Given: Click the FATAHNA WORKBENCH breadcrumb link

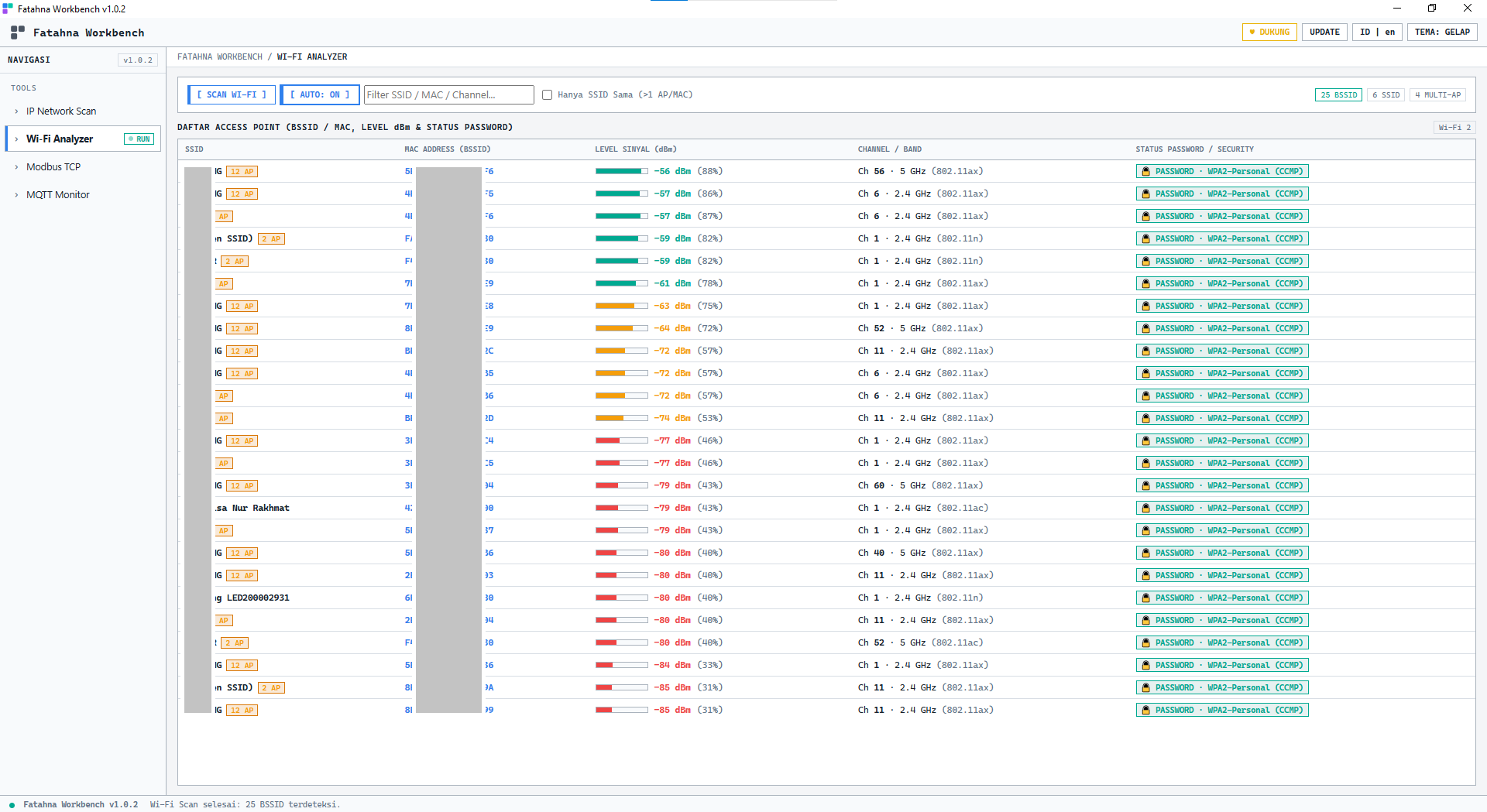Looking at the screenshot, I should tap(220, 57).
